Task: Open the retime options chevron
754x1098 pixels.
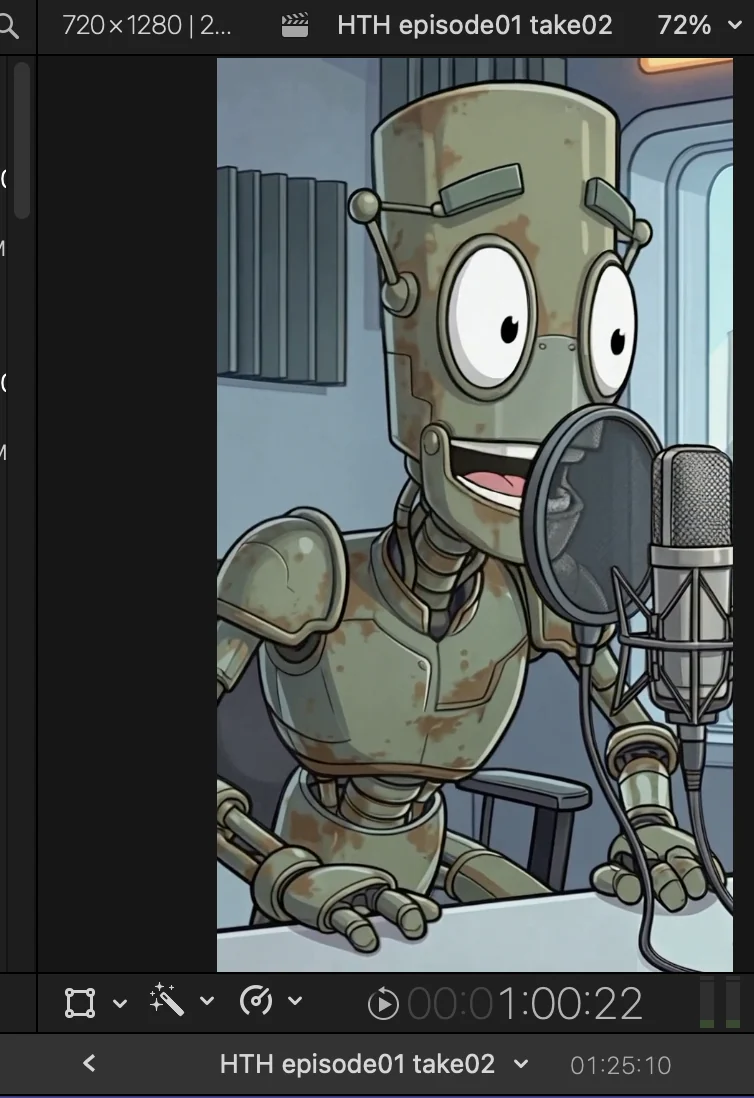Action: coord(295,1001)
